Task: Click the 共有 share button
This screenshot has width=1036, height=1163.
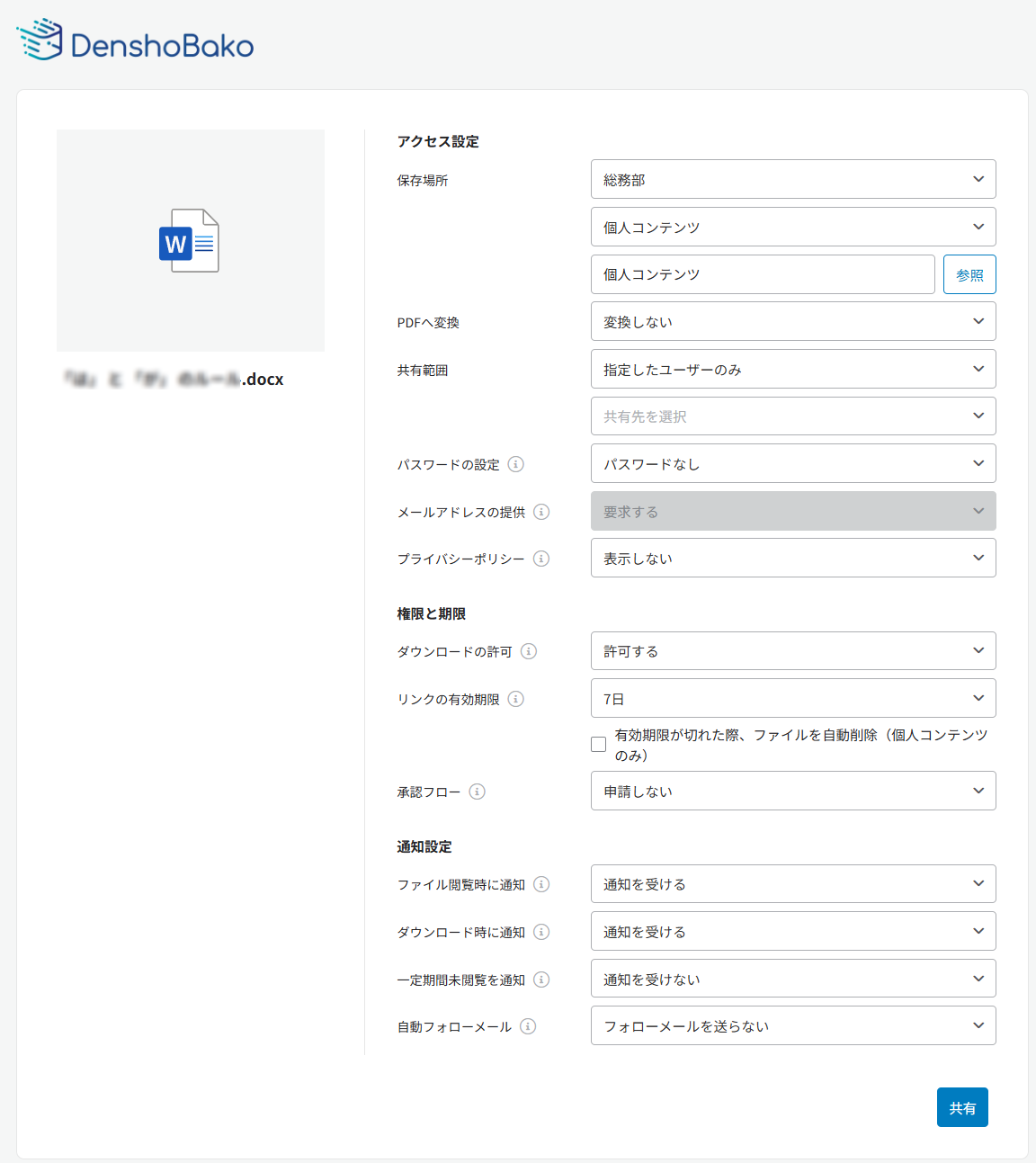Action: click(962, 1107)
